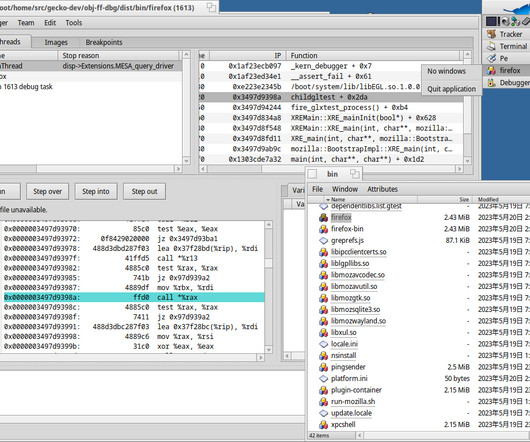
Task: Click the libmozsqlite3.so file icon
Action: point(323,309)
